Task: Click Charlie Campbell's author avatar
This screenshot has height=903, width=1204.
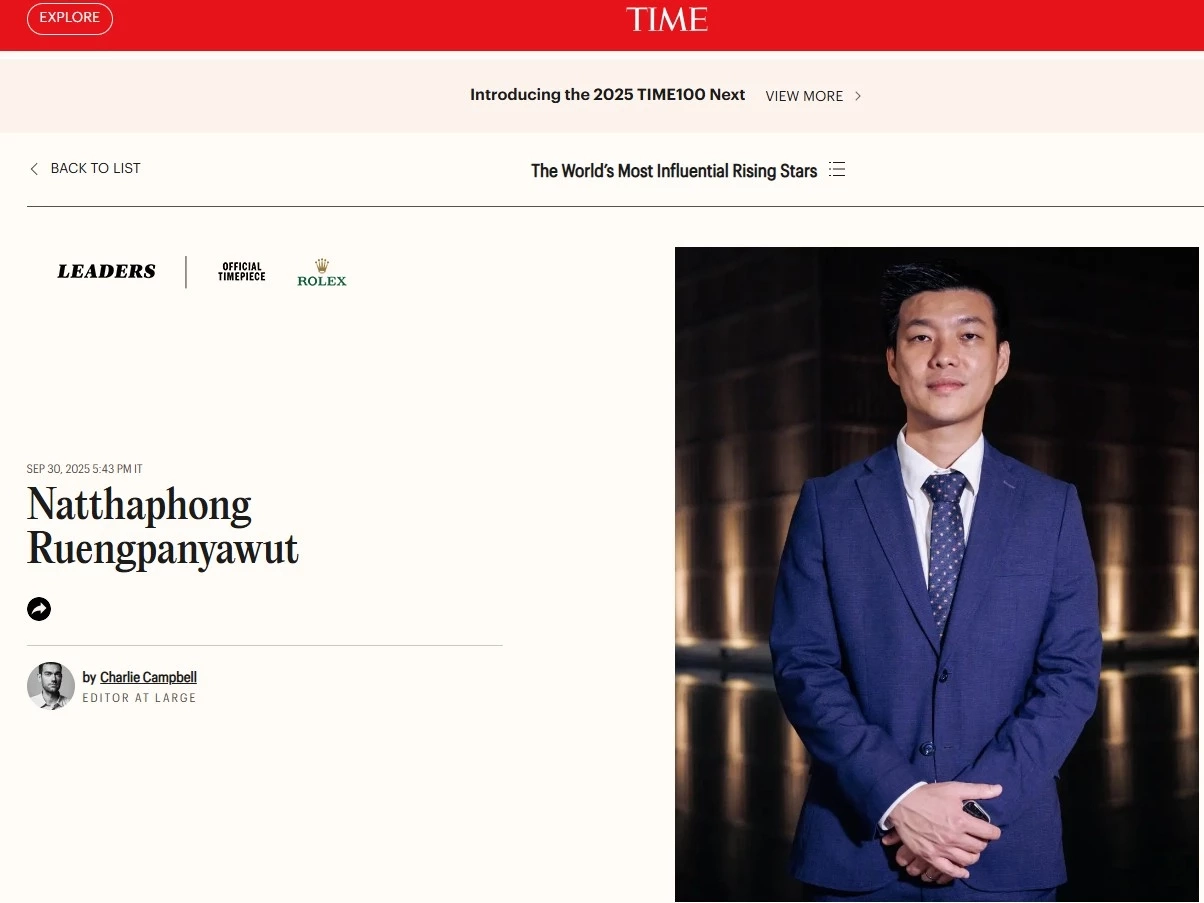Action: 51,686
